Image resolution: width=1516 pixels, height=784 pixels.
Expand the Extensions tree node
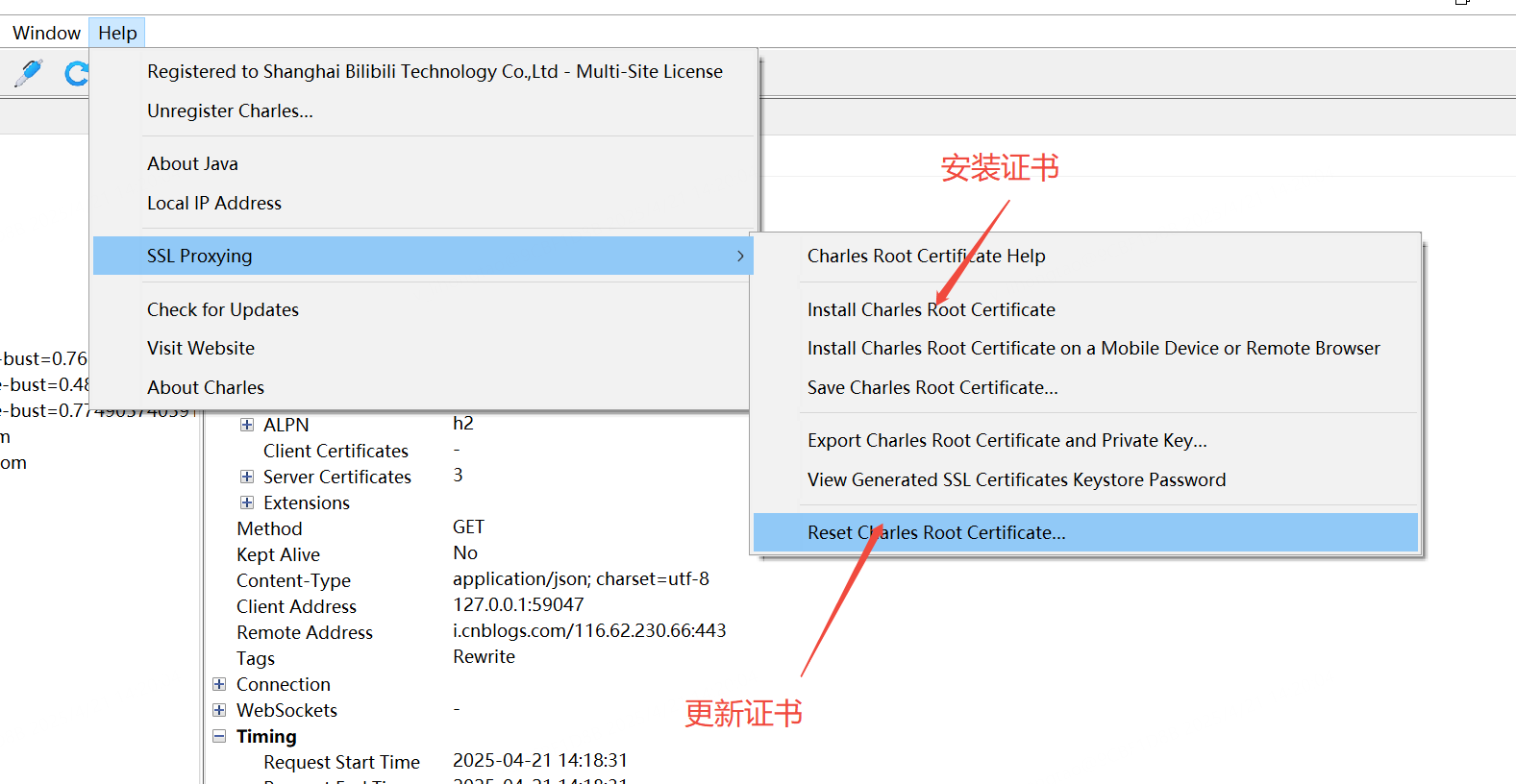pos(247,502)
